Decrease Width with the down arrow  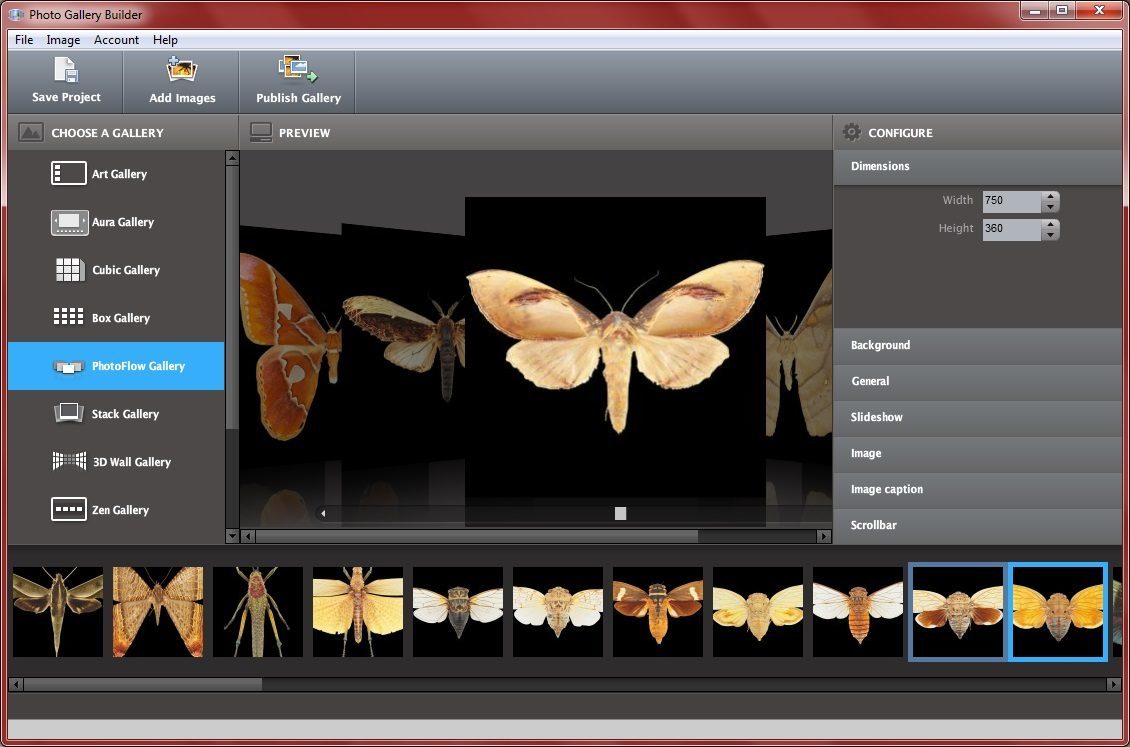pos(1051,207)
